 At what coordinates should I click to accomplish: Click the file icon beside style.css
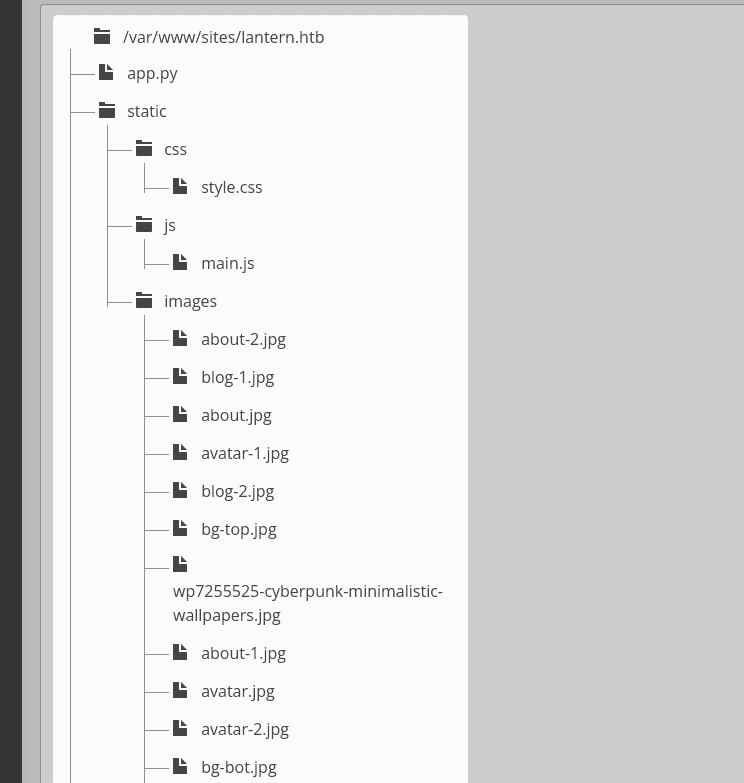pos(180,186)
